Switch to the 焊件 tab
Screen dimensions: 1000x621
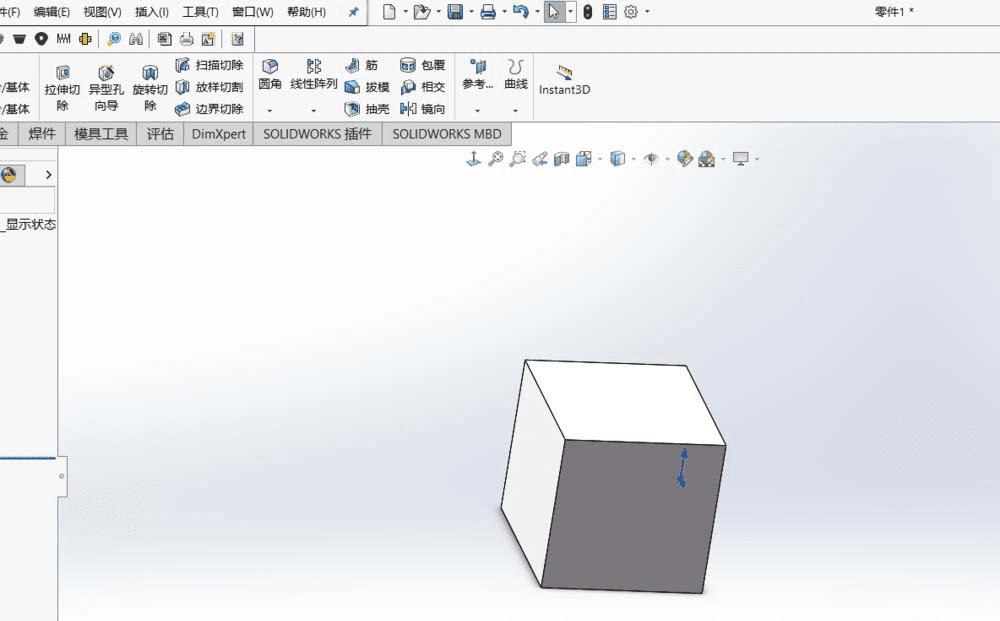[x=42, y=134]
